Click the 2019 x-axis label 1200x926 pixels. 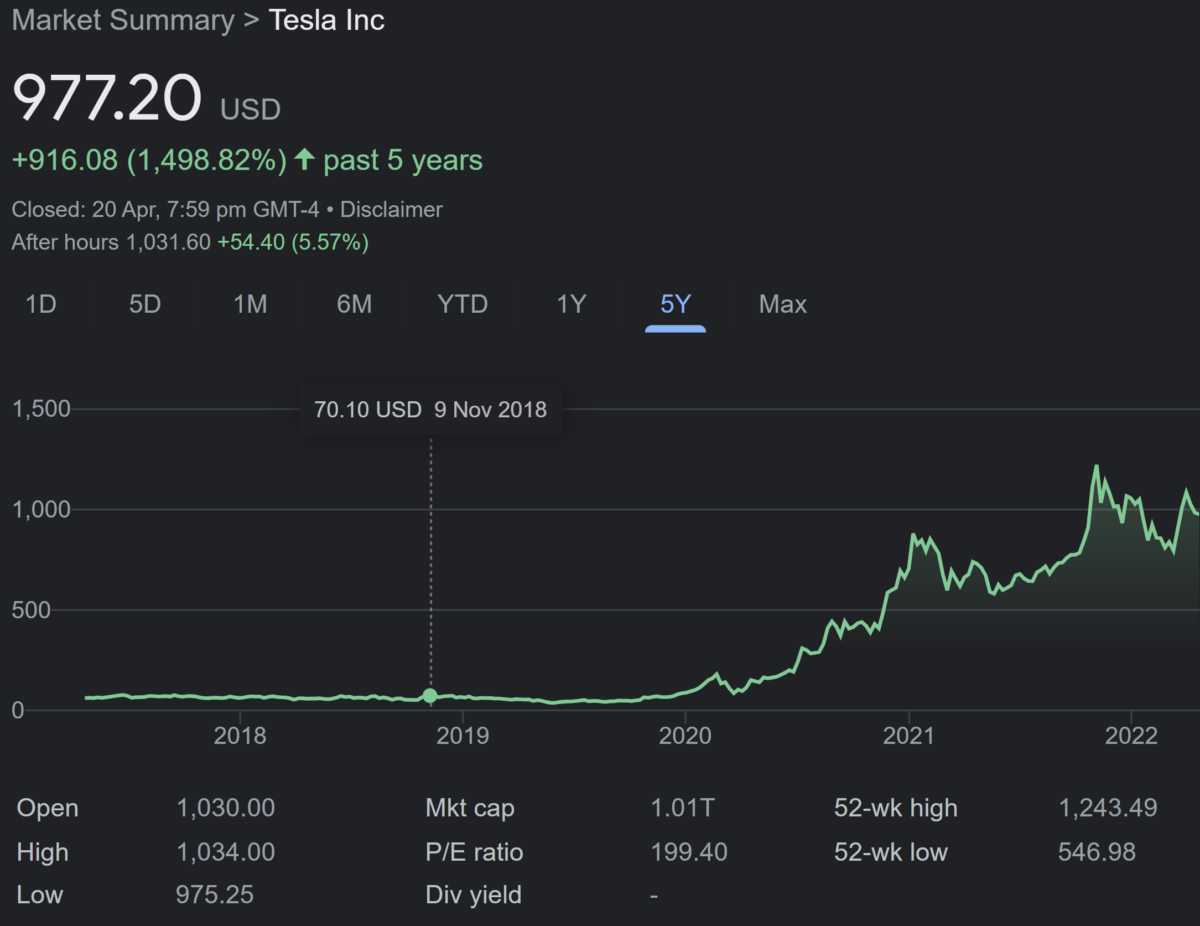(463, 737)
